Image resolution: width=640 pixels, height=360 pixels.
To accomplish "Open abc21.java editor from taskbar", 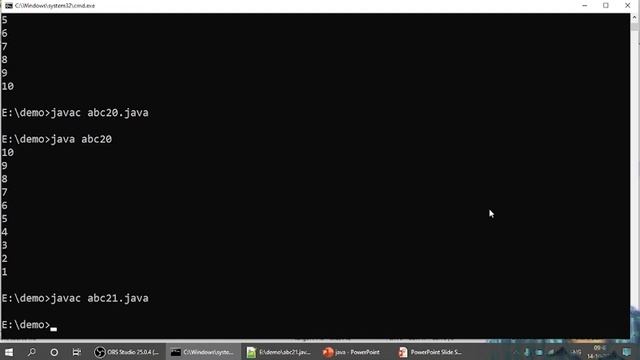I will tap(279, 352).
